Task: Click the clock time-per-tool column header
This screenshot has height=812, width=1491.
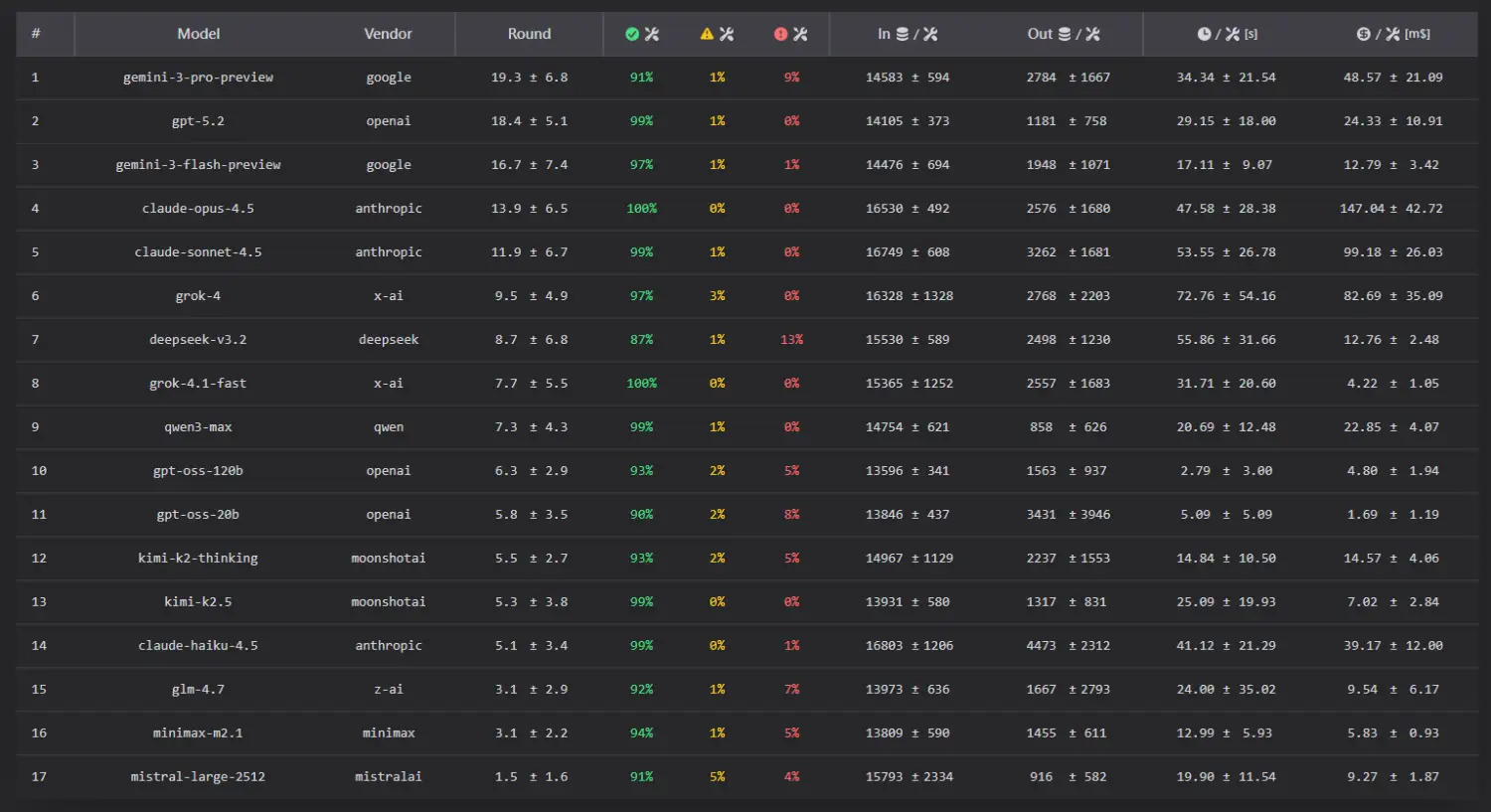Action: click(x=1227, y=34)
